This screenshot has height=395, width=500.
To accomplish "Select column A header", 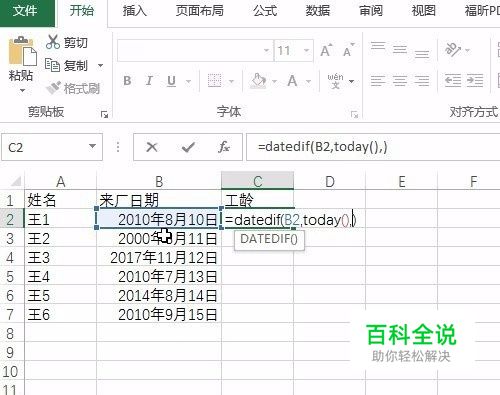I will coord(61,182).
